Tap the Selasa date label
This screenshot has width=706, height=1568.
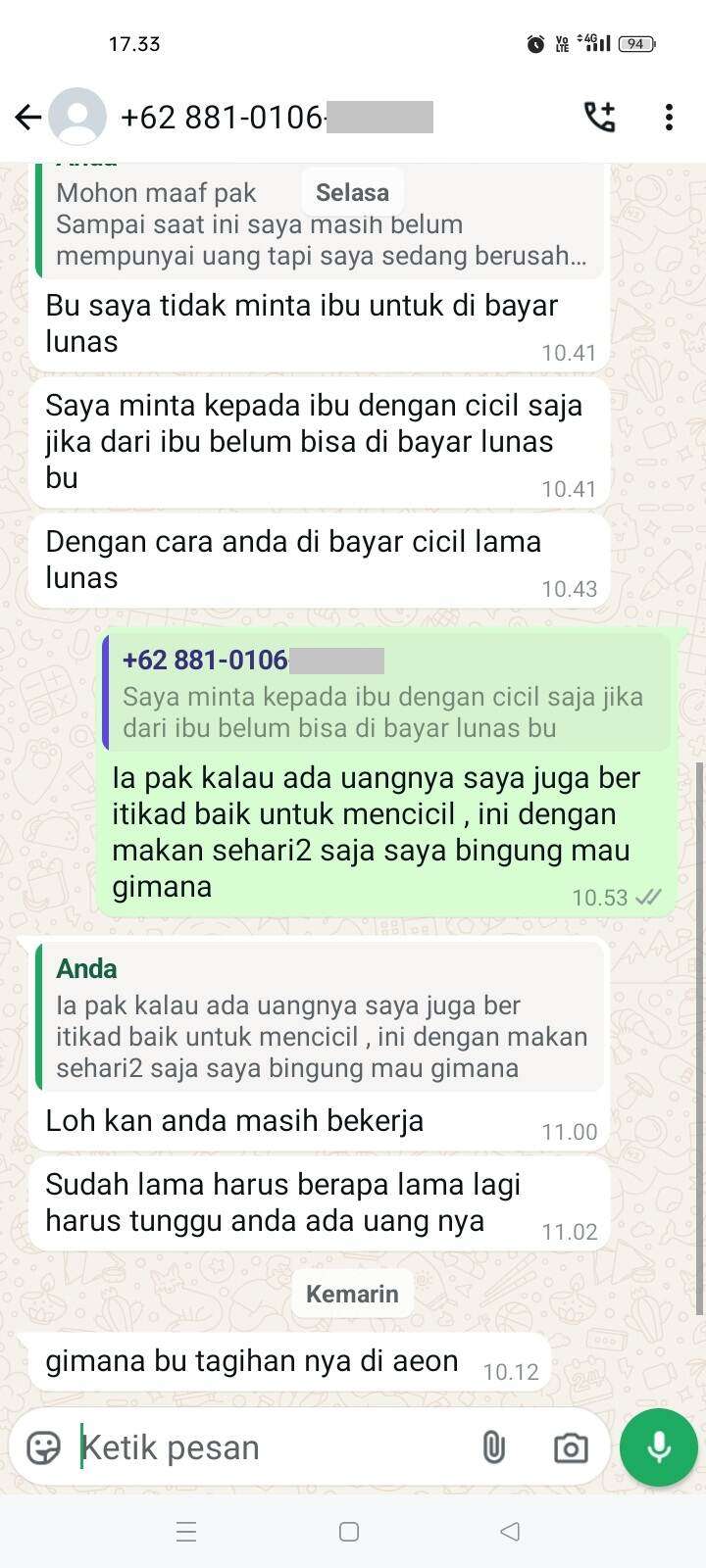point(352,193)
